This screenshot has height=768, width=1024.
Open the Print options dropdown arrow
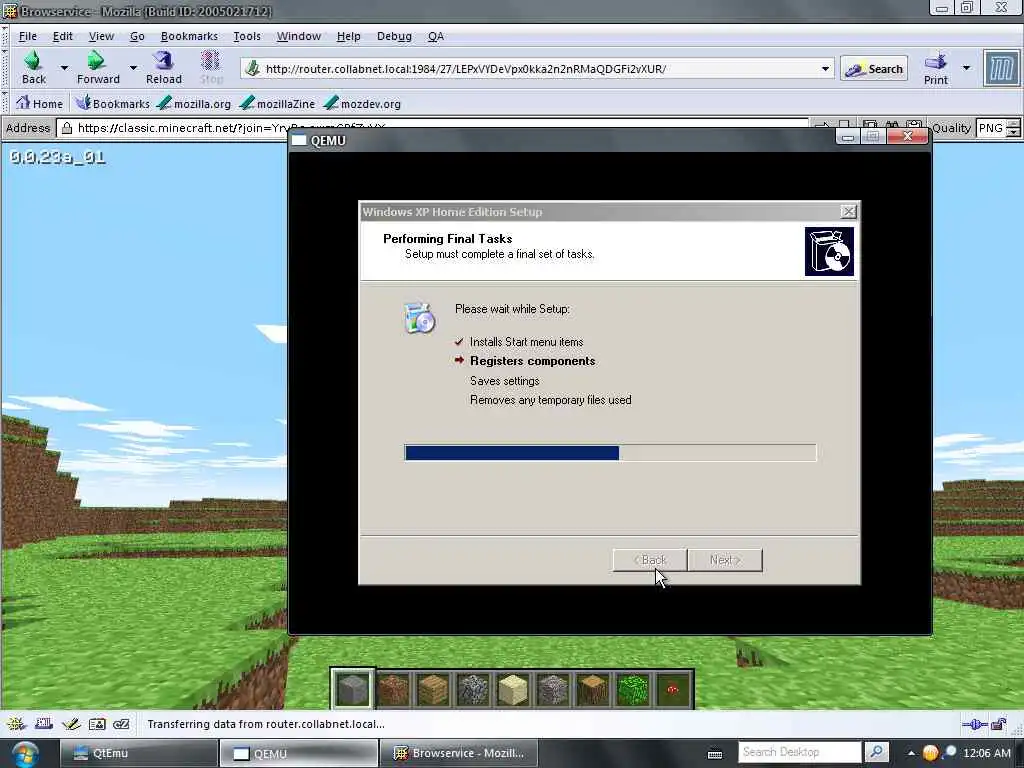967,67
